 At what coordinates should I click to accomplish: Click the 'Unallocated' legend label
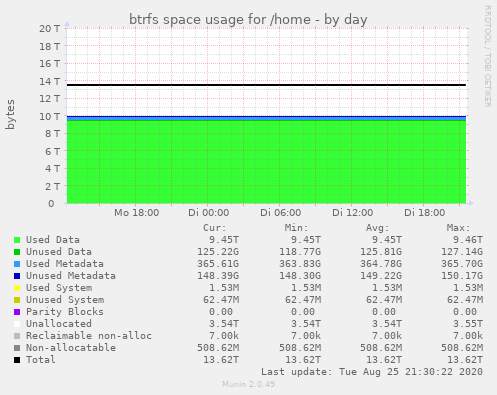coord(59,324)
